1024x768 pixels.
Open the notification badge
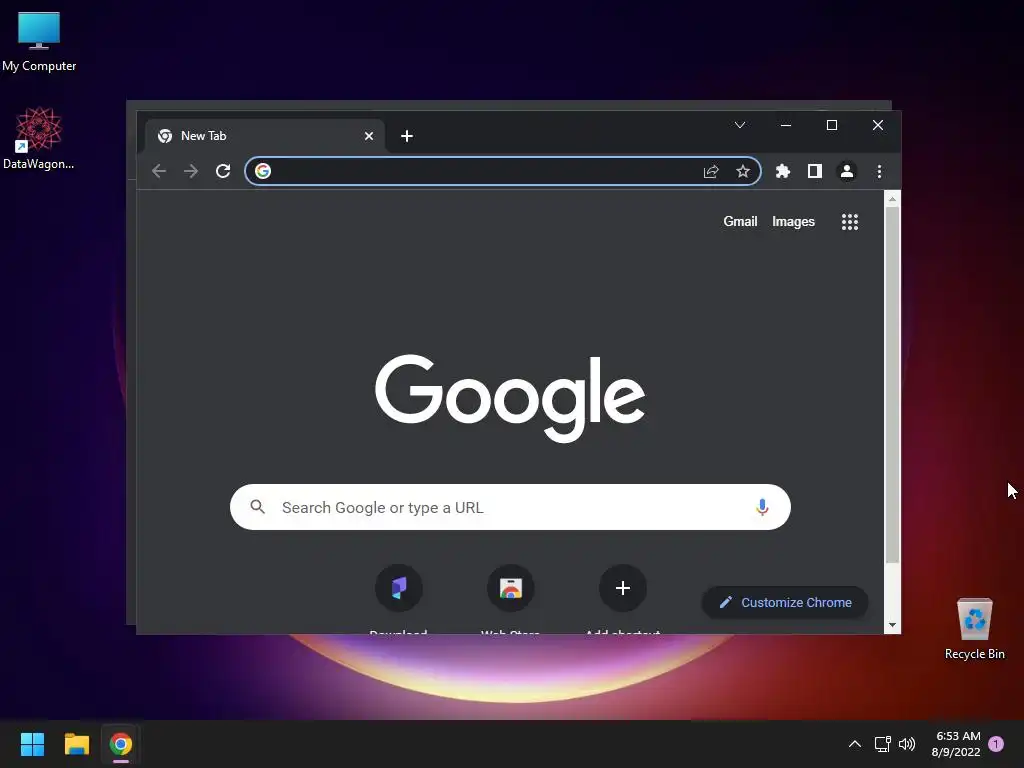point(996,744)
